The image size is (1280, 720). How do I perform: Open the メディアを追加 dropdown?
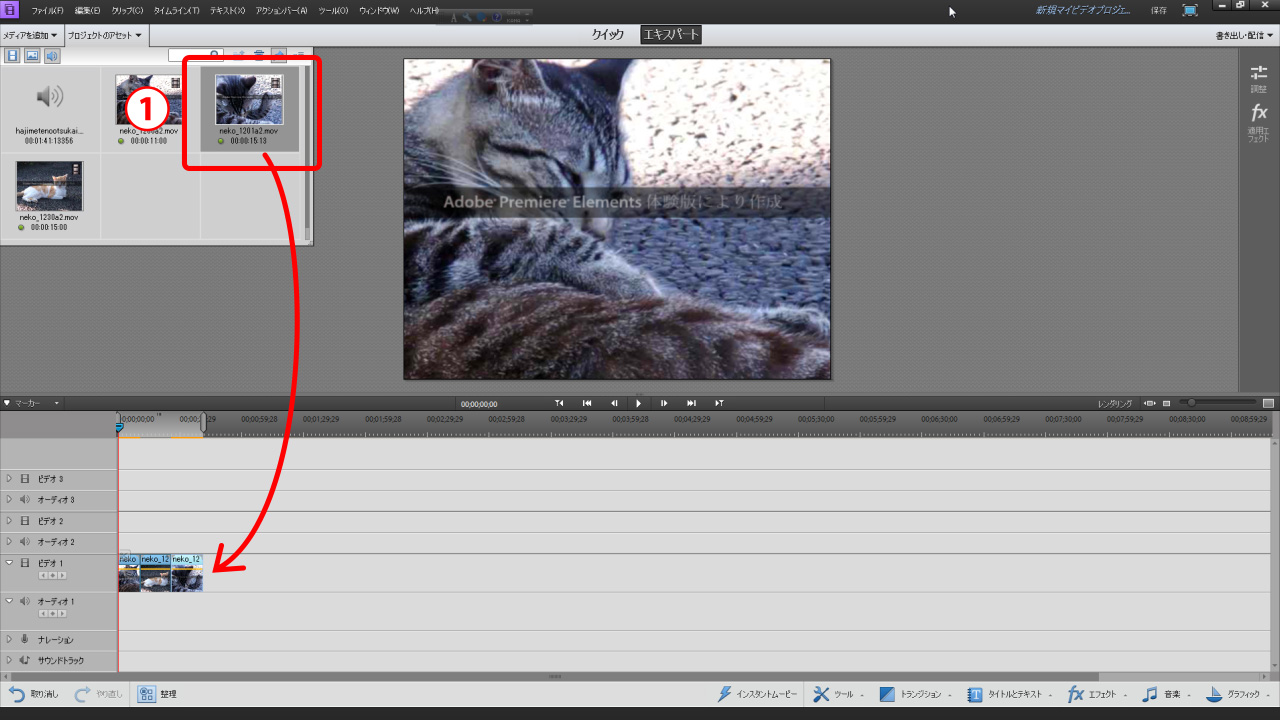[x=30, y=35]
